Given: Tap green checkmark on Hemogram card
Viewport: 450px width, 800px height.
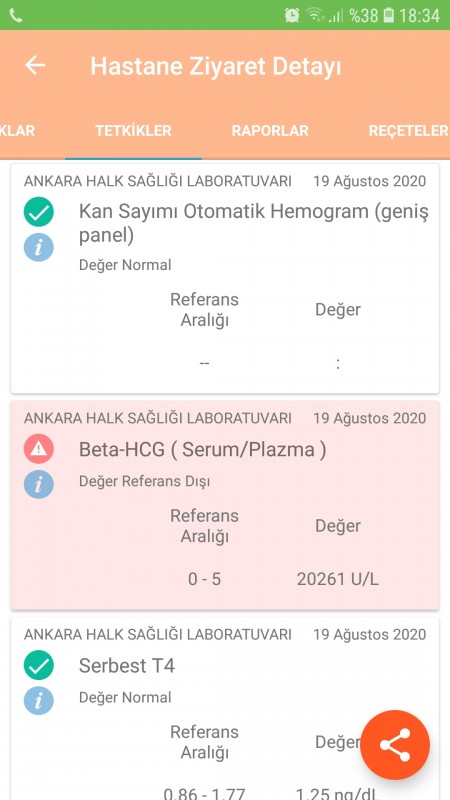Looking at the screenshot, I should (x=39, y=212).
